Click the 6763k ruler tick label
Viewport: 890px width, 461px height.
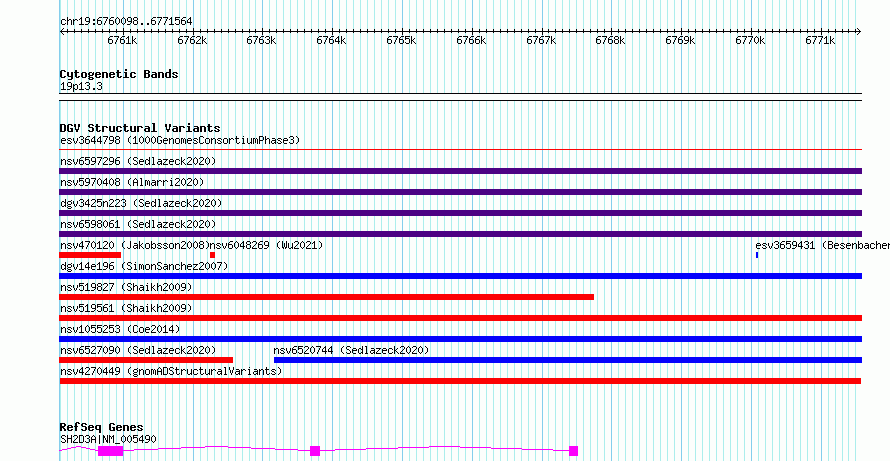pyautogui.click(x=262, y=40)
